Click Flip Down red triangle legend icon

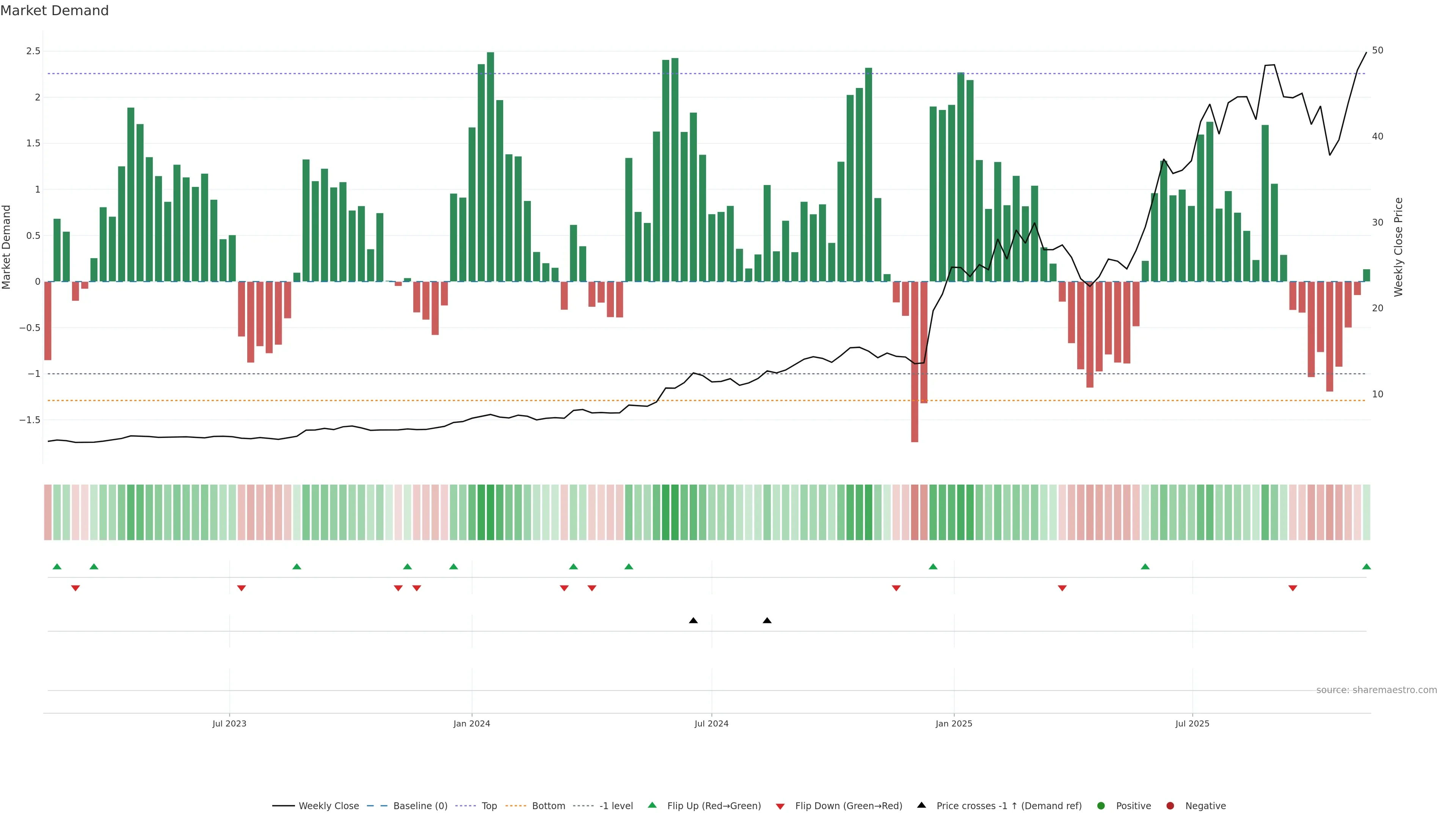780,806
